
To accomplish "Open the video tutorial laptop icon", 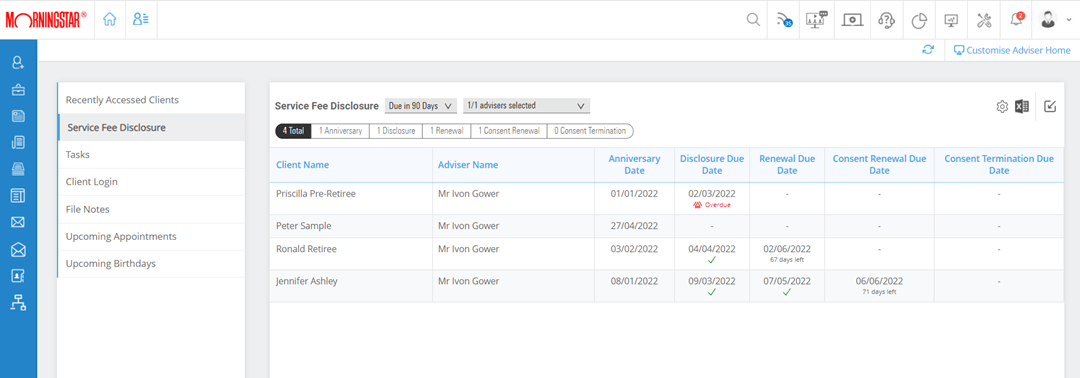I will click(x=853, y=20).
